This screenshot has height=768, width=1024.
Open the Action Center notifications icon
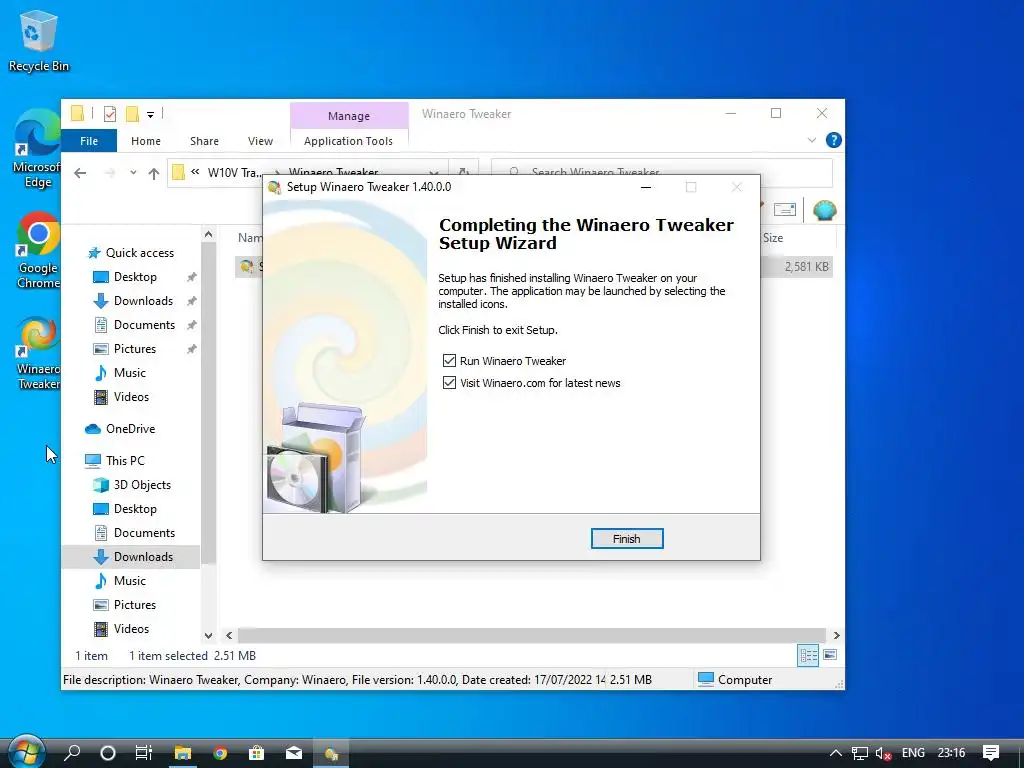tap(991, 753)
